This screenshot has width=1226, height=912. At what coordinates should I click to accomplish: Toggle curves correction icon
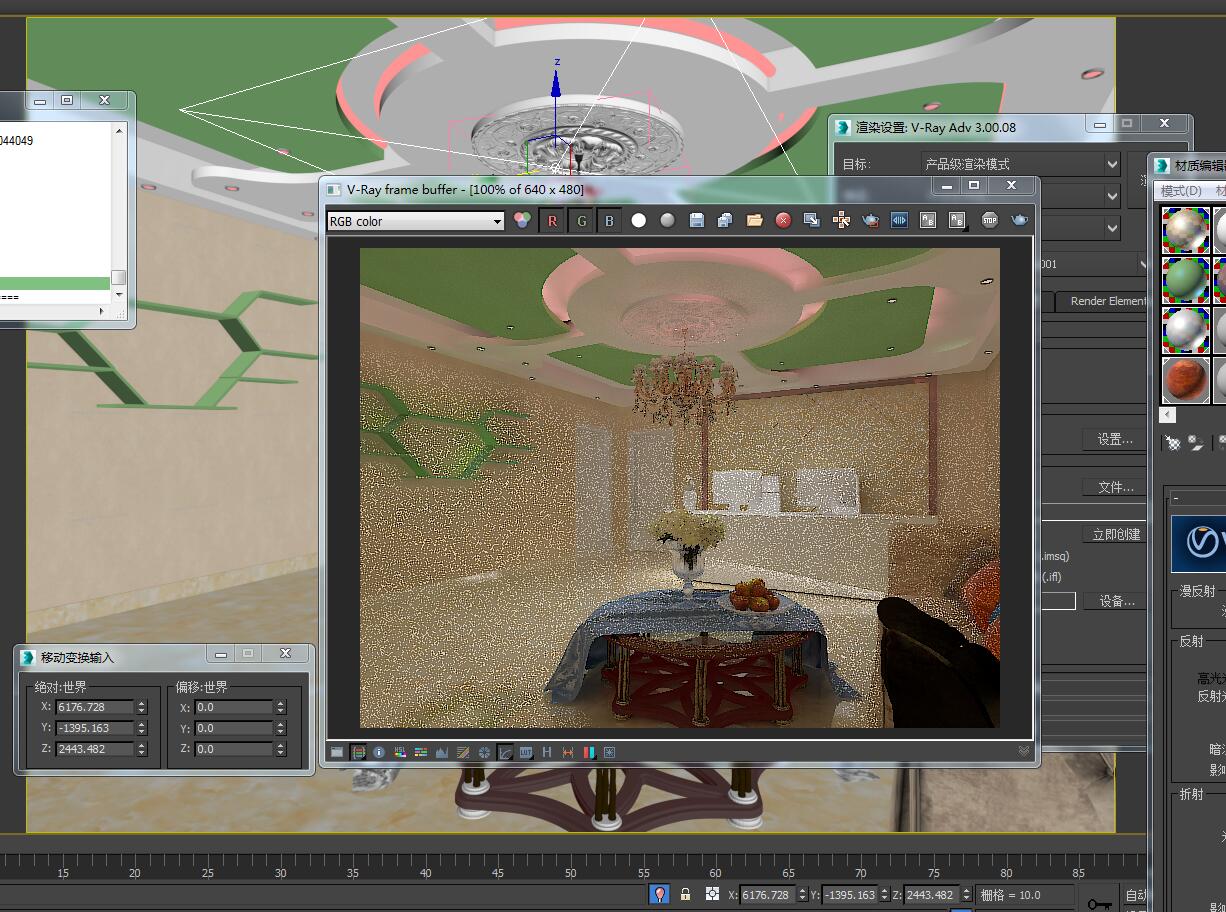click(x=505, y=752)
